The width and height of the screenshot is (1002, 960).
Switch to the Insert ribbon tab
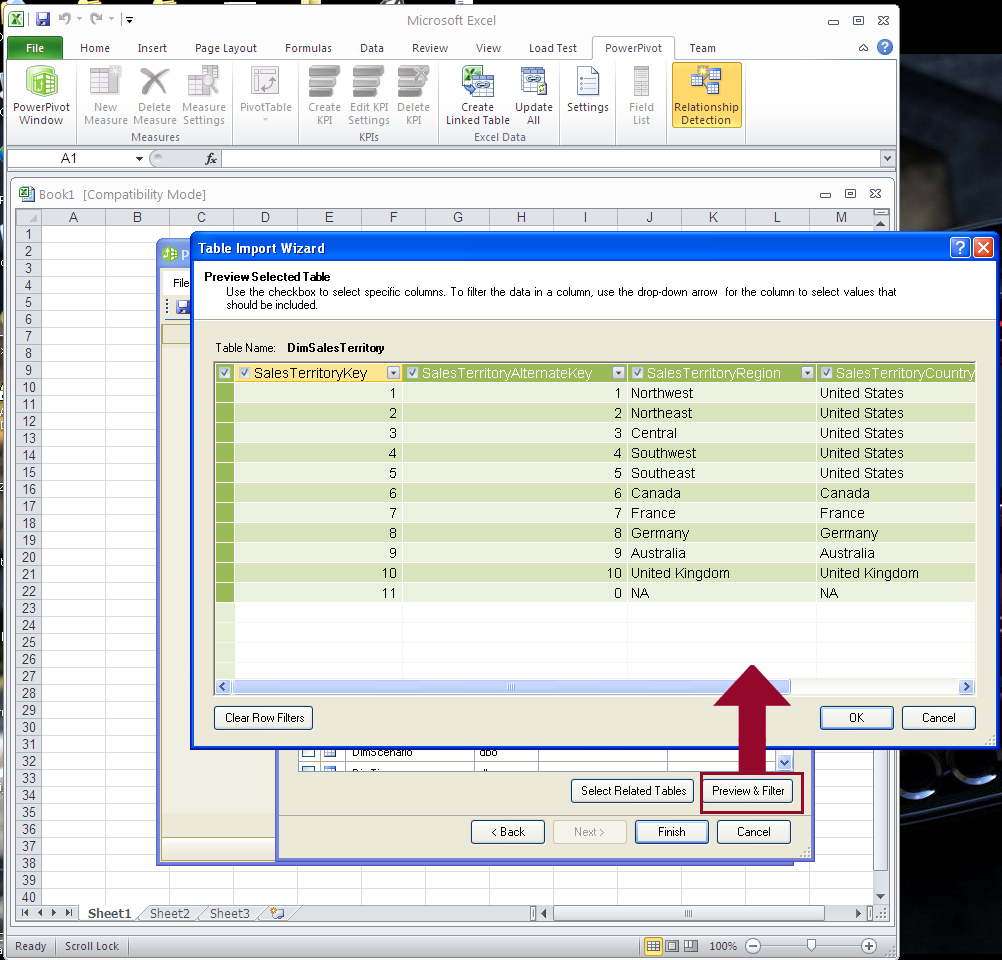pyautogui.click(x=152, y=48)
